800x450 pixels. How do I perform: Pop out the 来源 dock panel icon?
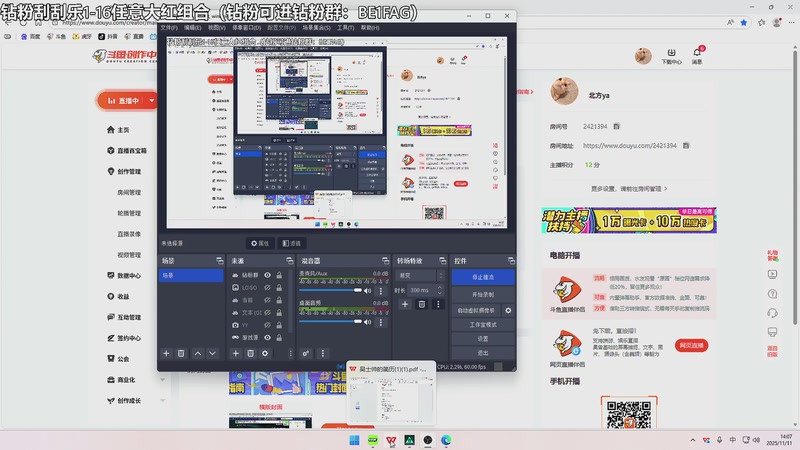(290, 261)
